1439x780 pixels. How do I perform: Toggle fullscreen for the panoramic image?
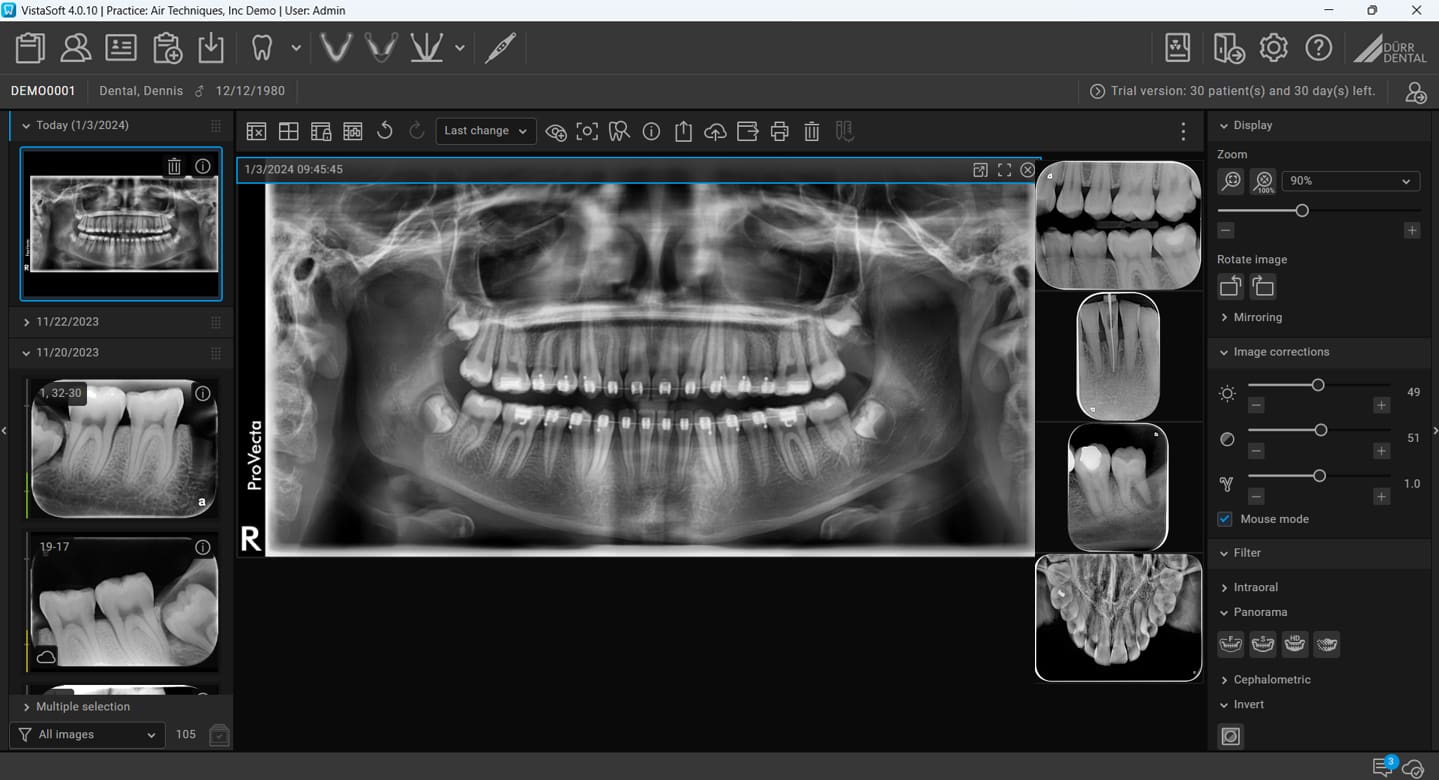click(x=1004, y=170)
